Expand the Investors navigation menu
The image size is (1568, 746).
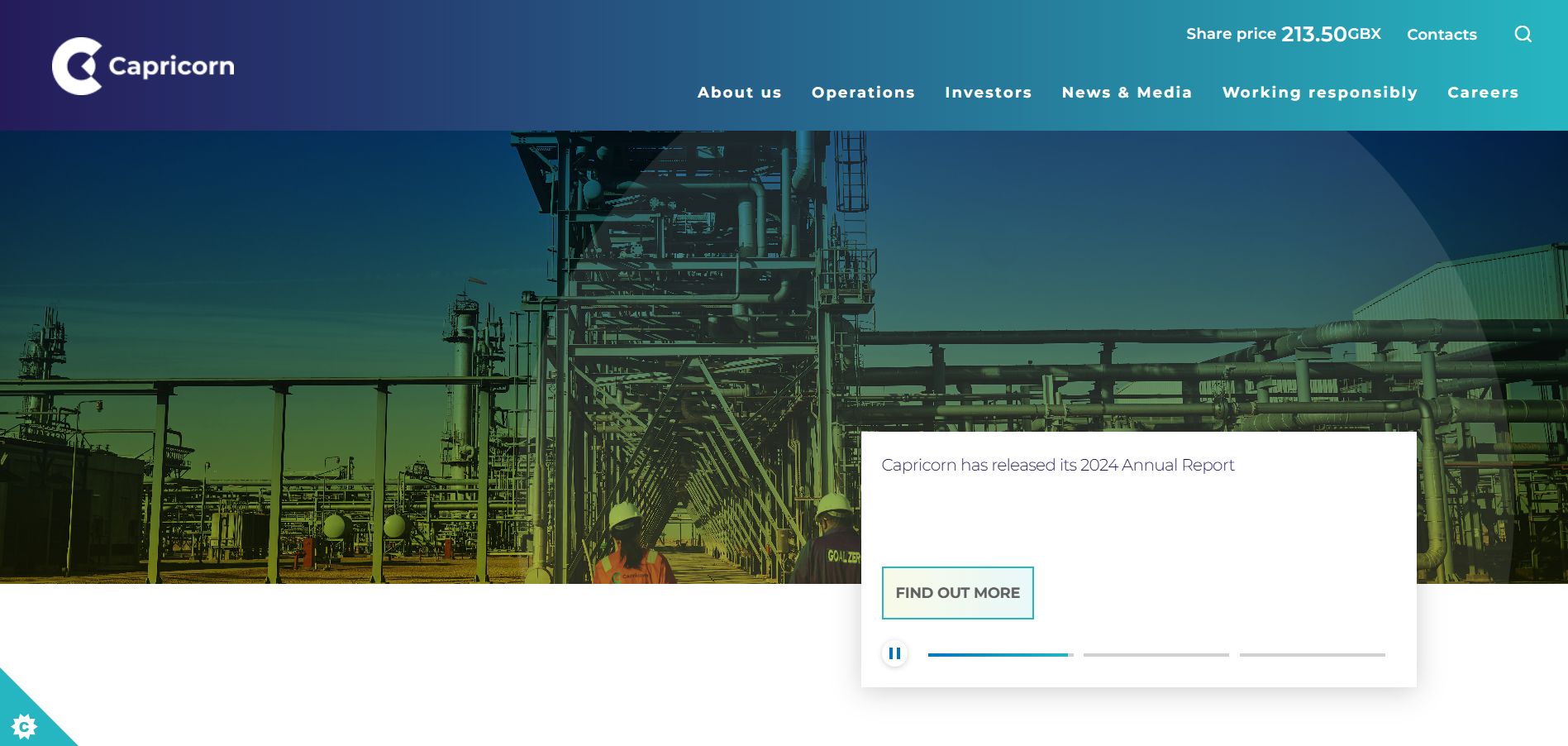[988, 93]
